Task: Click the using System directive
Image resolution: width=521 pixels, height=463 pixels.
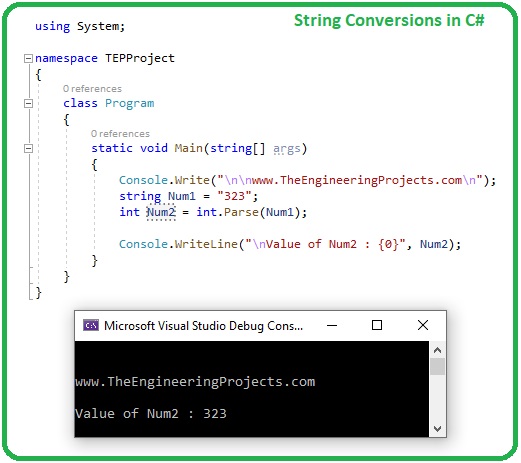Action: click(80, 26)
